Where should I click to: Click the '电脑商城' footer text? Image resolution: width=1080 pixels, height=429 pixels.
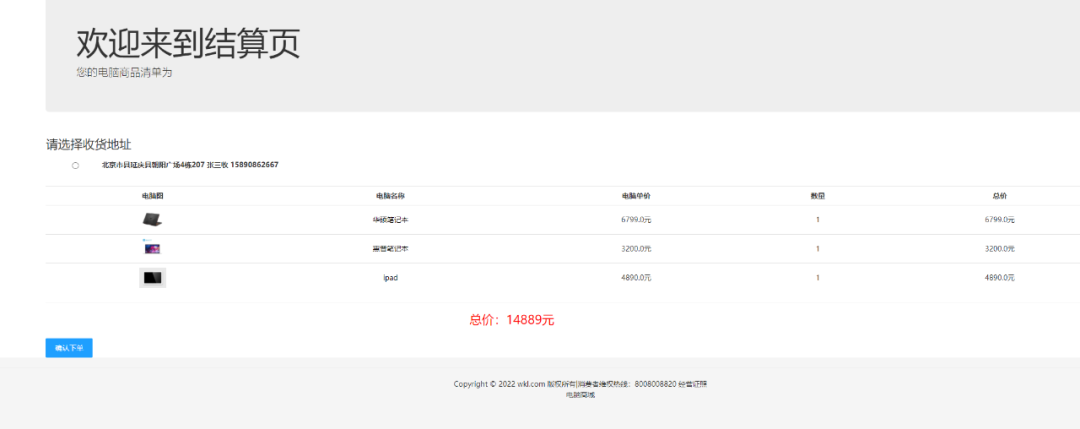click(580, 395)
